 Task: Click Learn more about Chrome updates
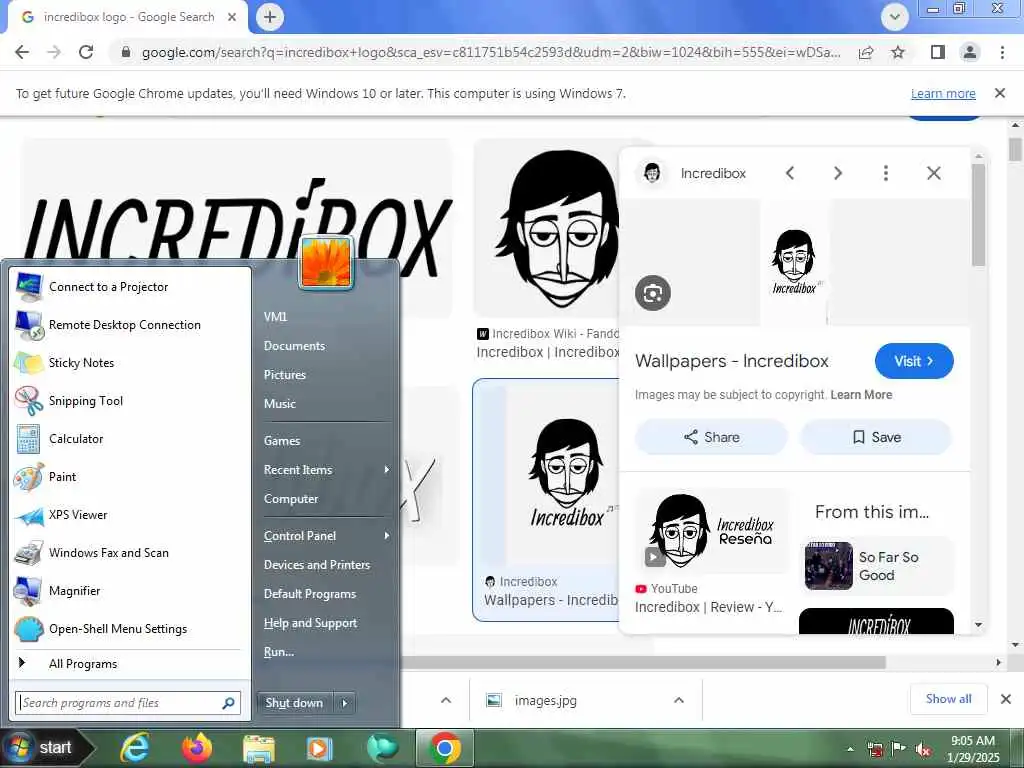click(x=943, y=93)
